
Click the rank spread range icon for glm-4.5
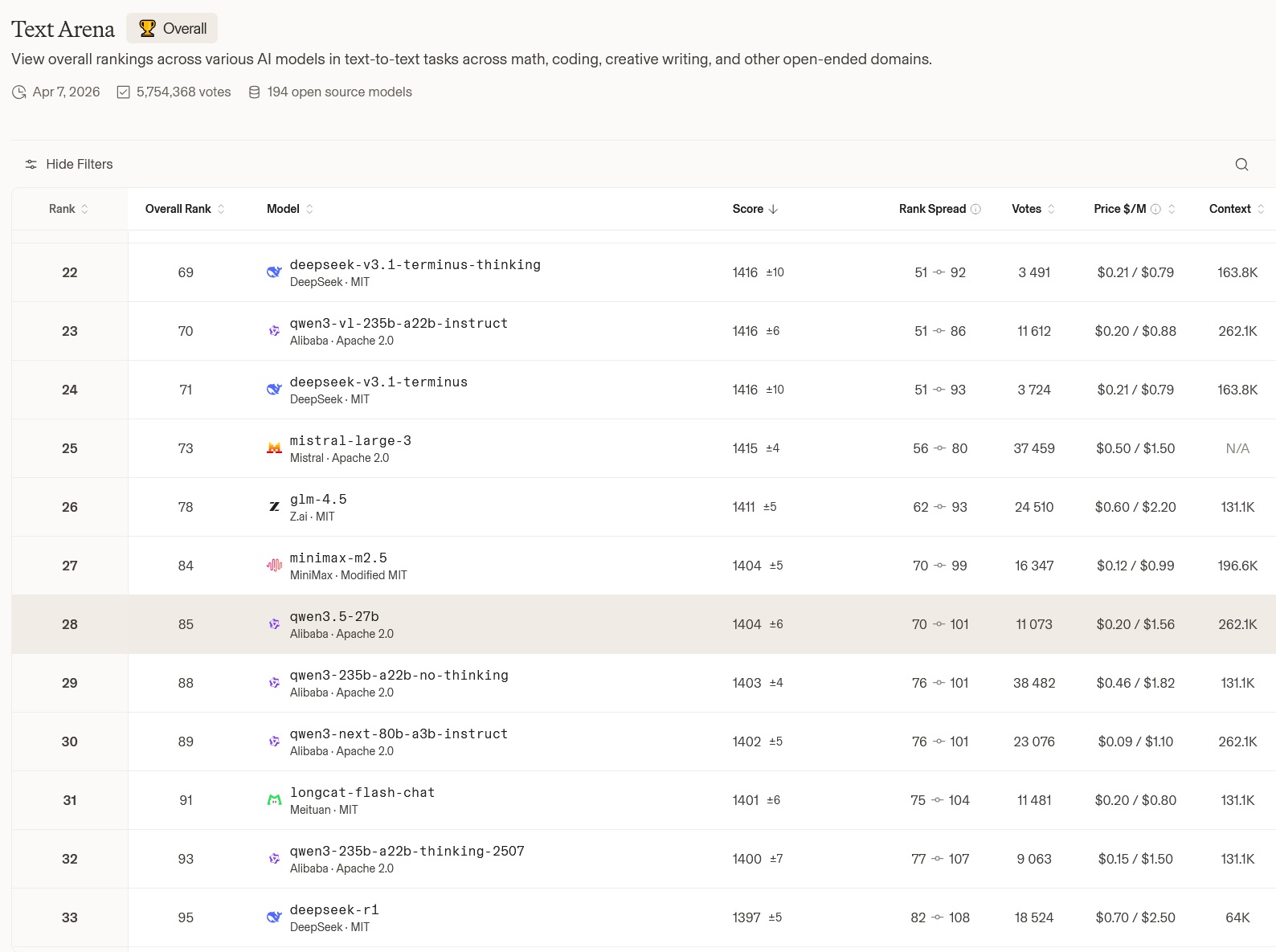tap(940, 507)
